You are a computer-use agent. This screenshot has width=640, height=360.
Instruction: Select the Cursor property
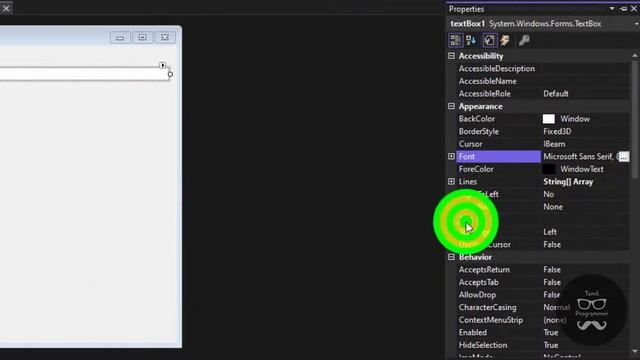470,144
